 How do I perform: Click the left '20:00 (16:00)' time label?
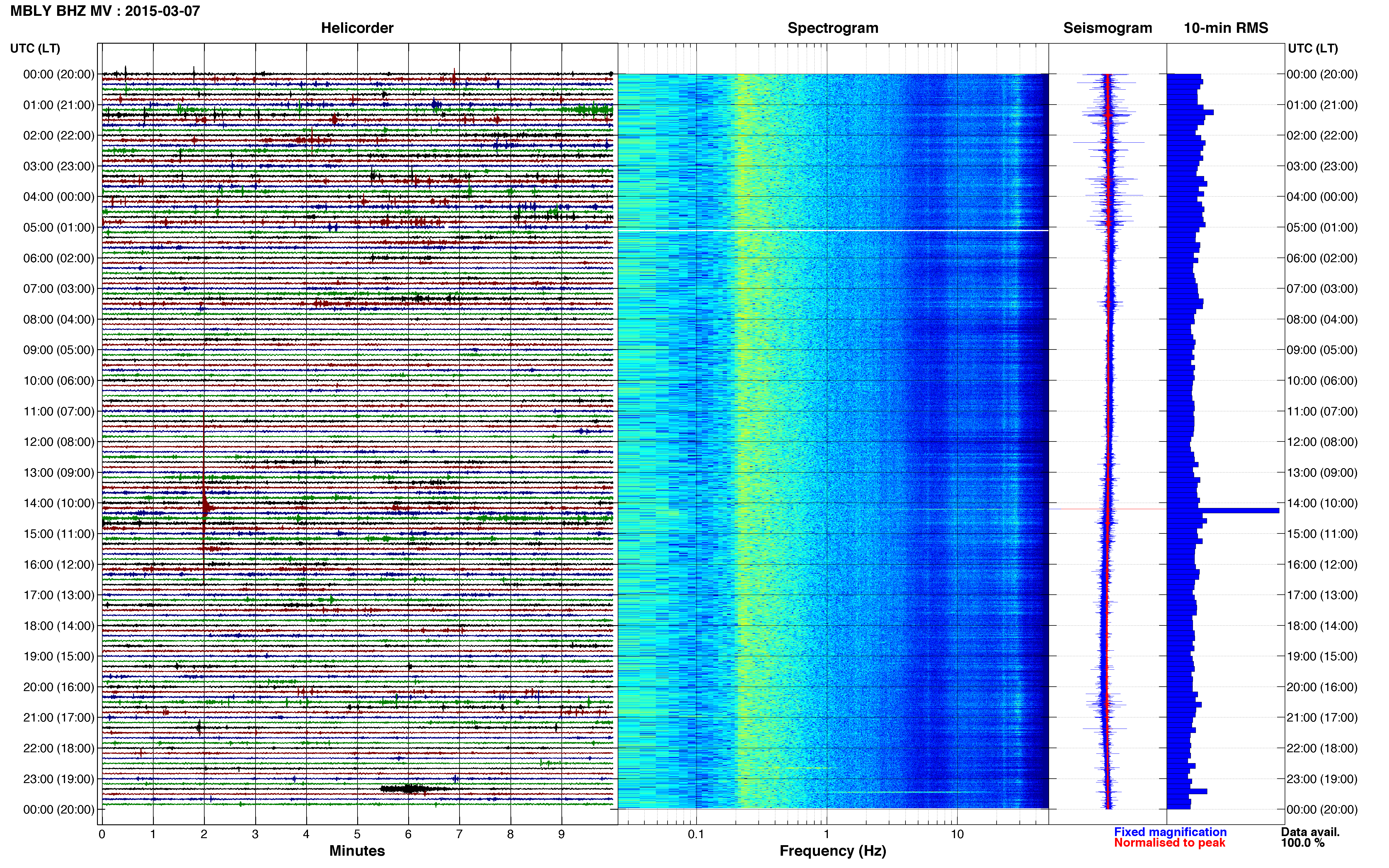59,687
